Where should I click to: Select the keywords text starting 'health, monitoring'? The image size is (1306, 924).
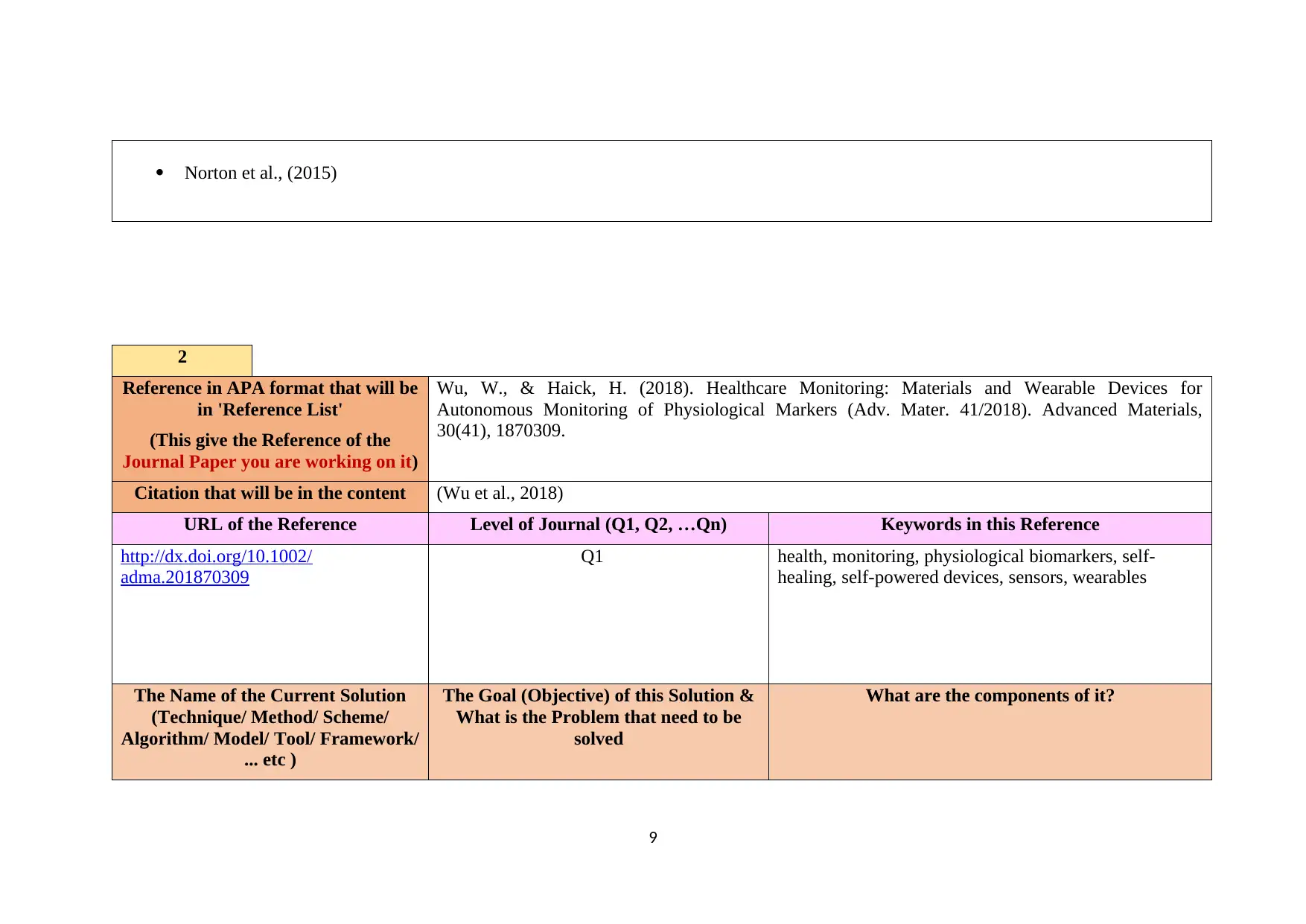click(x=966, y=567)
